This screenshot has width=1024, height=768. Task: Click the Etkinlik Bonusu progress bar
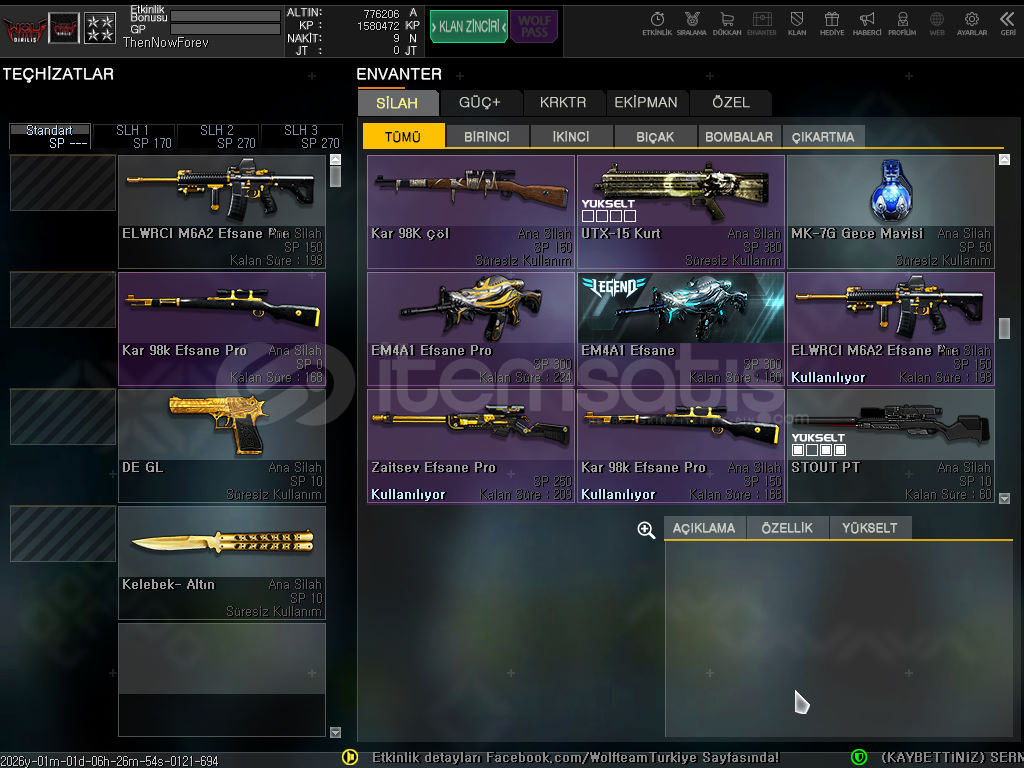point(225,16)
